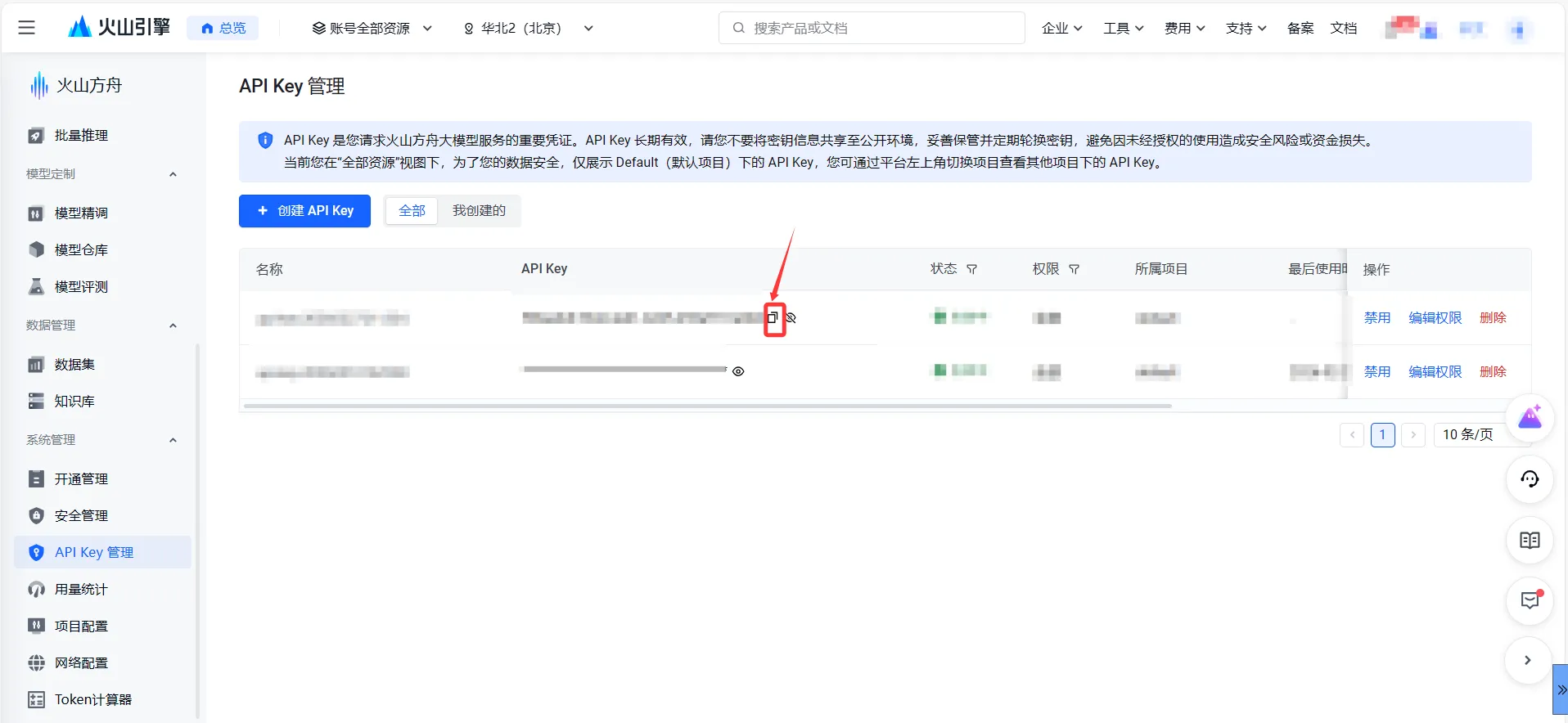Go to 备案 in the top bar
Image resolution: width=1568 pixels, height=723 pixels.
click(1300, 28)
